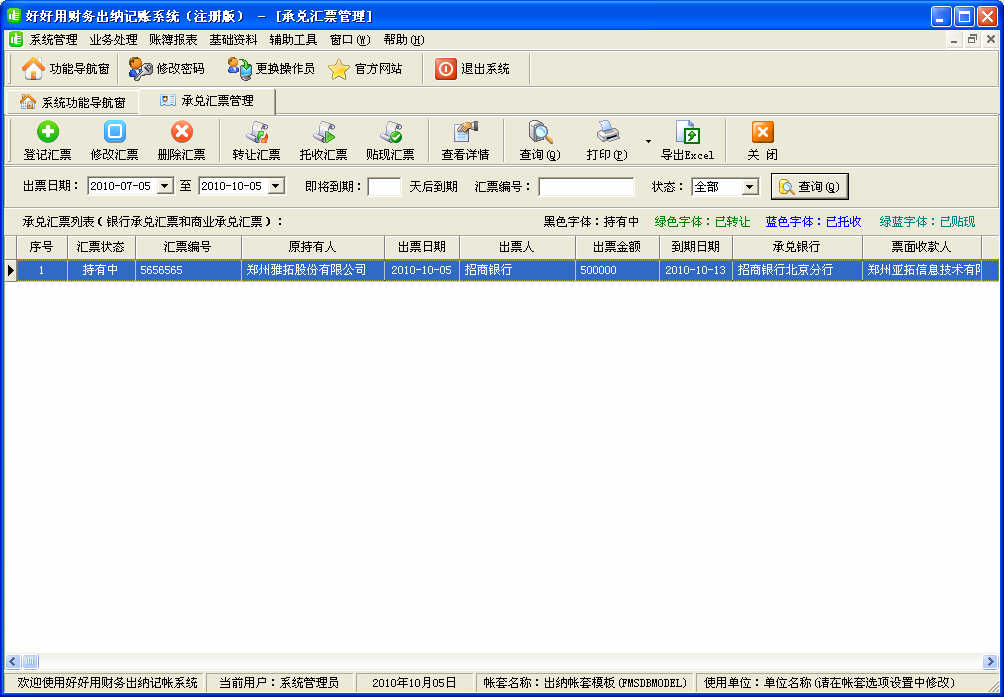1004x697 pixels.
Task: Open 查看详情 view details
Action: tap(465, 132)
